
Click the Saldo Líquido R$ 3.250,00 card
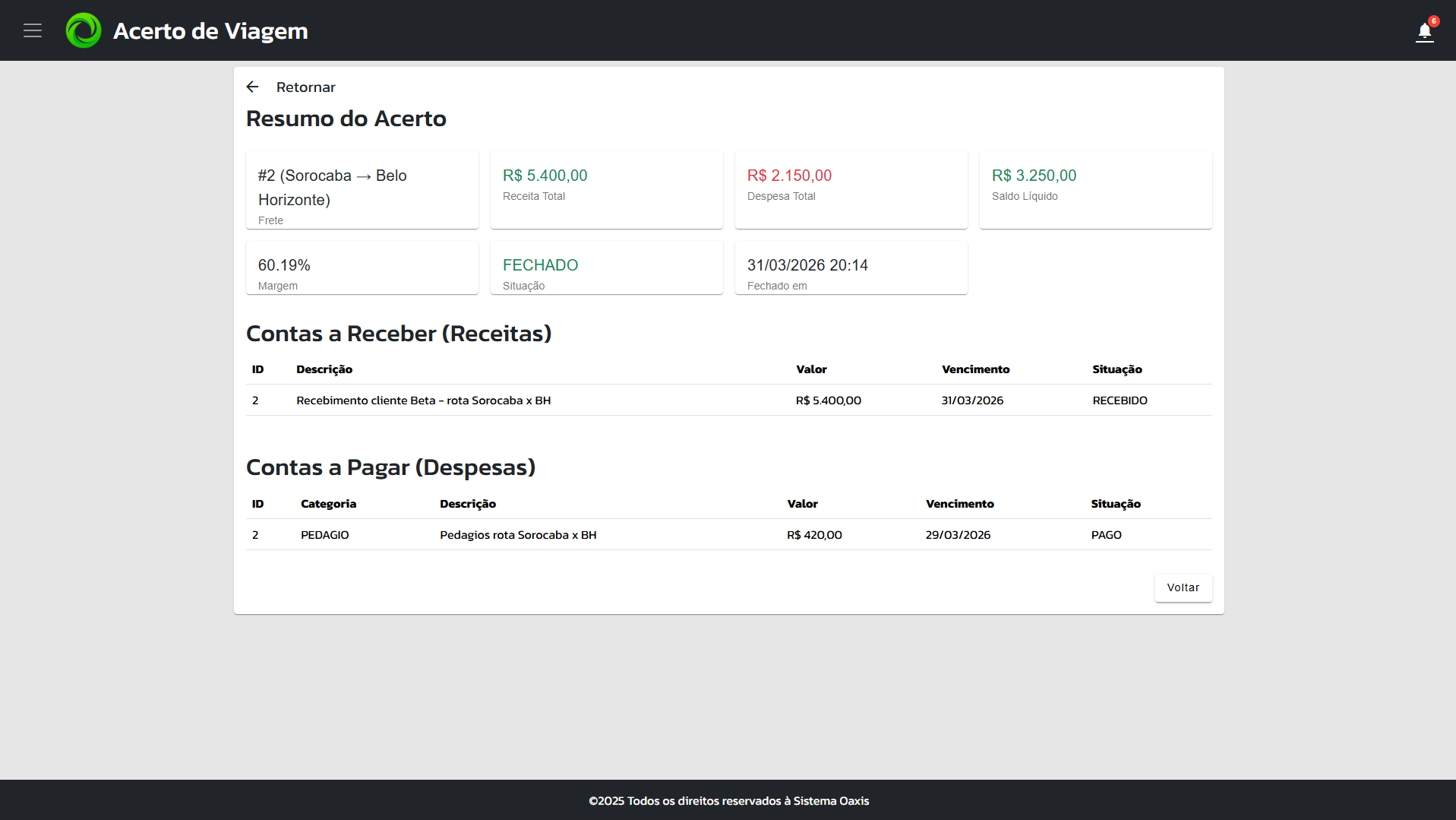pyautogui.click(x=1095, y=190)
